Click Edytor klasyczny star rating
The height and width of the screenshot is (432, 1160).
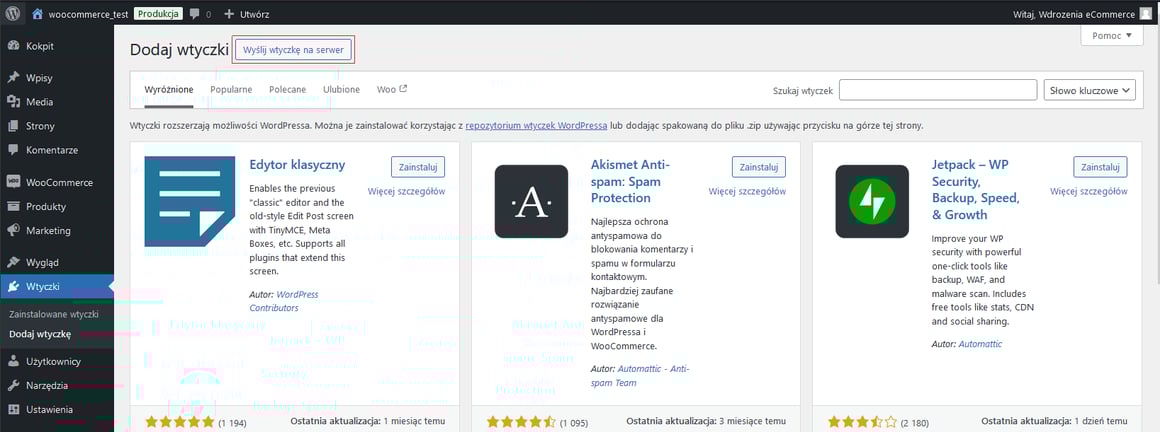(179, 422)
